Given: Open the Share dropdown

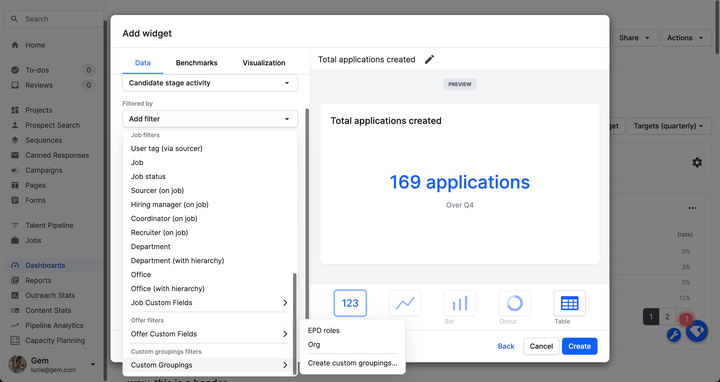Looking at the screenshot, I should click(634, 38).
